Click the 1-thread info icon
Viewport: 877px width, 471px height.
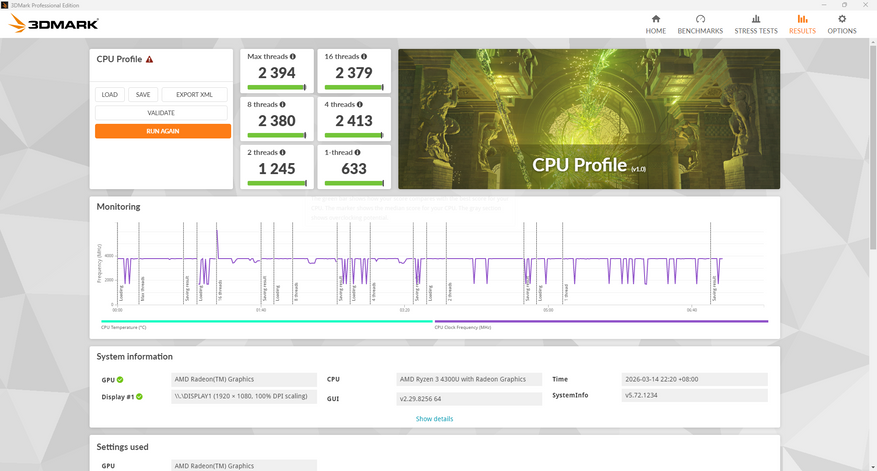tap(357, 153)
